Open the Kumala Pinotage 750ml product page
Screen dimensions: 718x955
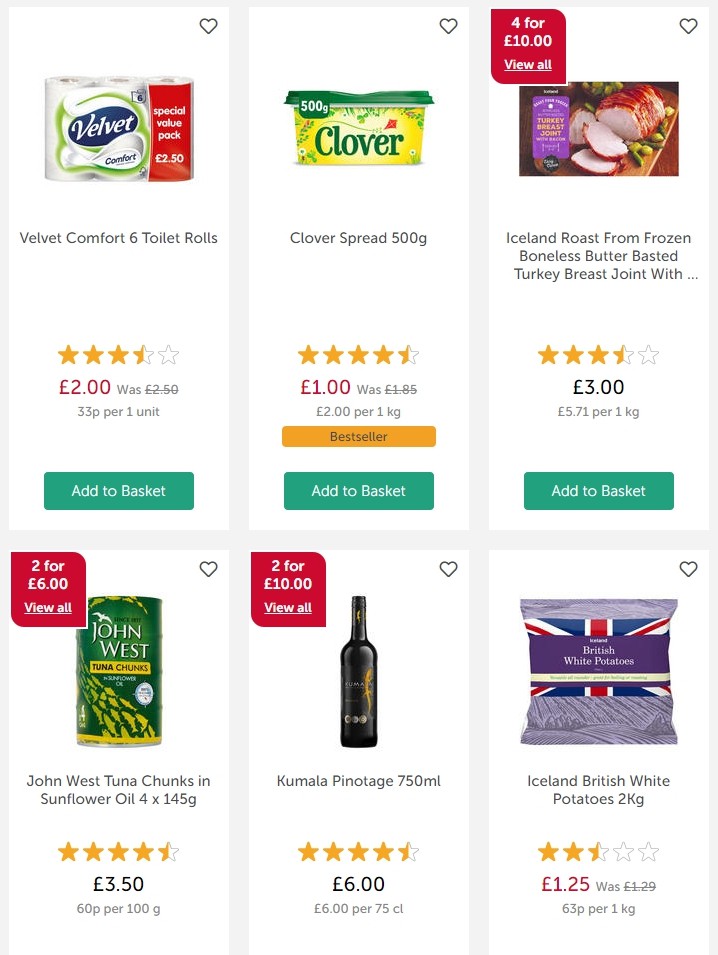click(x=358, y=781)
